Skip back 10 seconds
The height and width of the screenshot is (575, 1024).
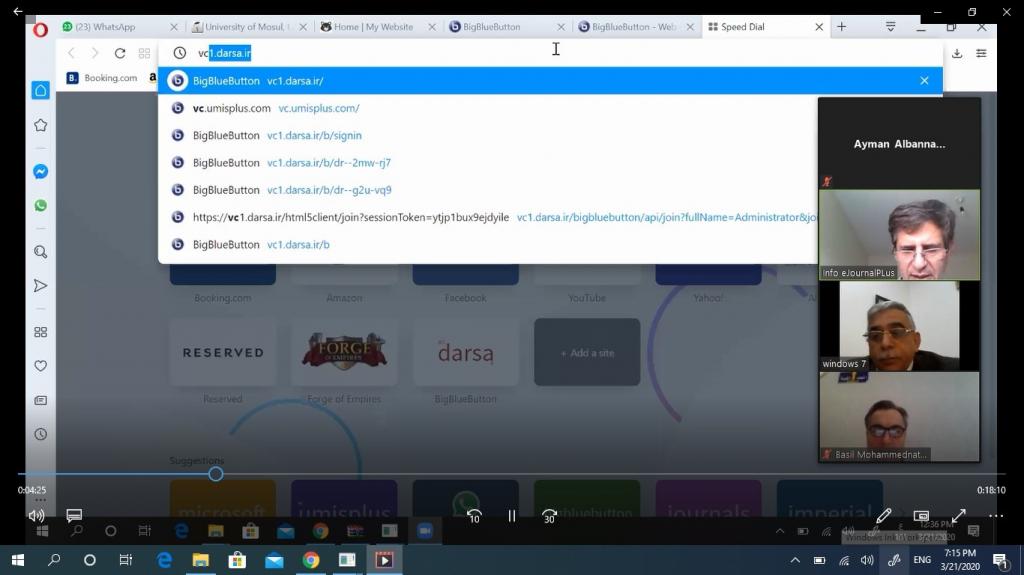point(474,516)
